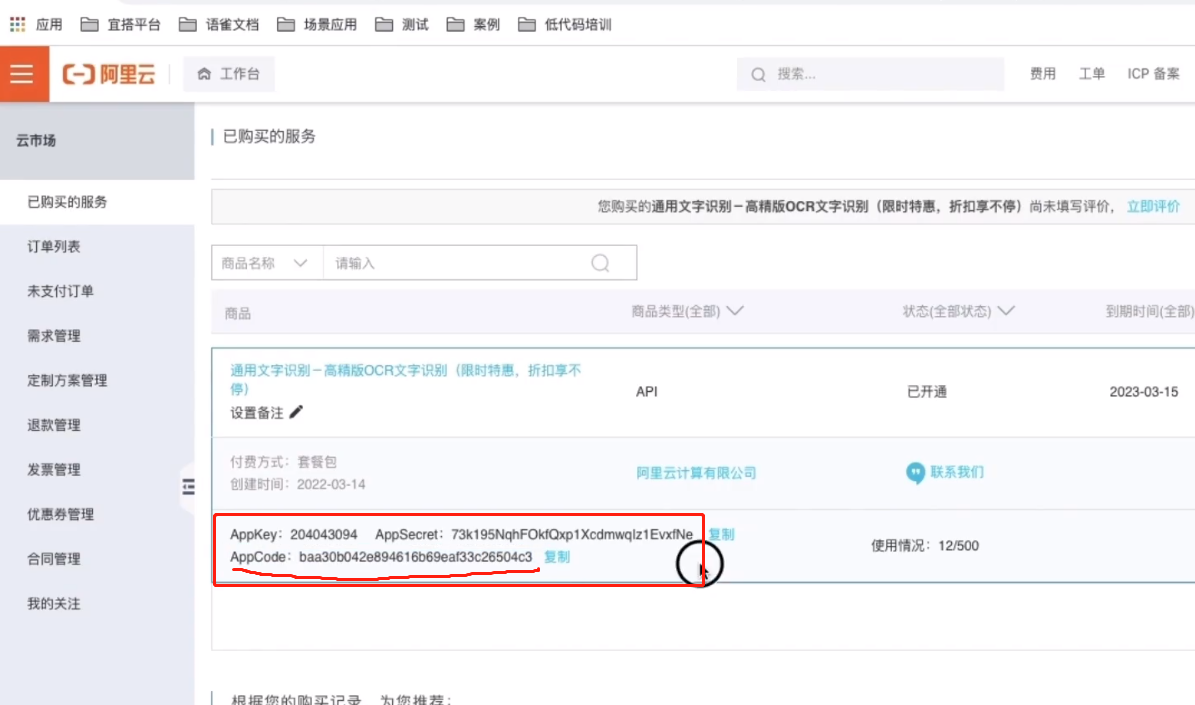The height and width of the screenshot is (705, 1195).
Task: Click the AppSecret value 73k195NqhFOkfQxp1XcdmwqIz1EvxfNe
Action: (572, 534)
